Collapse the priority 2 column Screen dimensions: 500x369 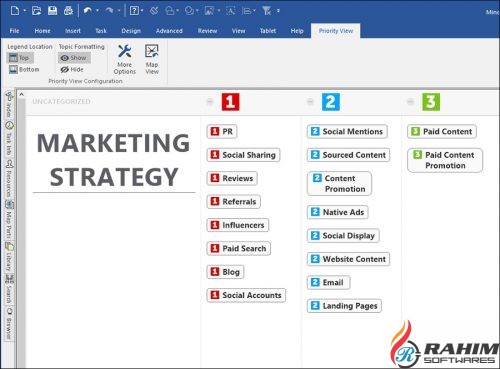click(x=310, y=102)
